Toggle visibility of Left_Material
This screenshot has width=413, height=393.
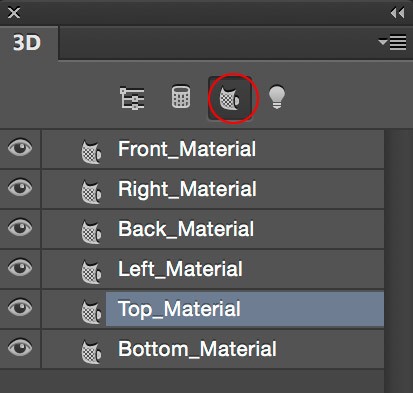(x=20, y=268)
